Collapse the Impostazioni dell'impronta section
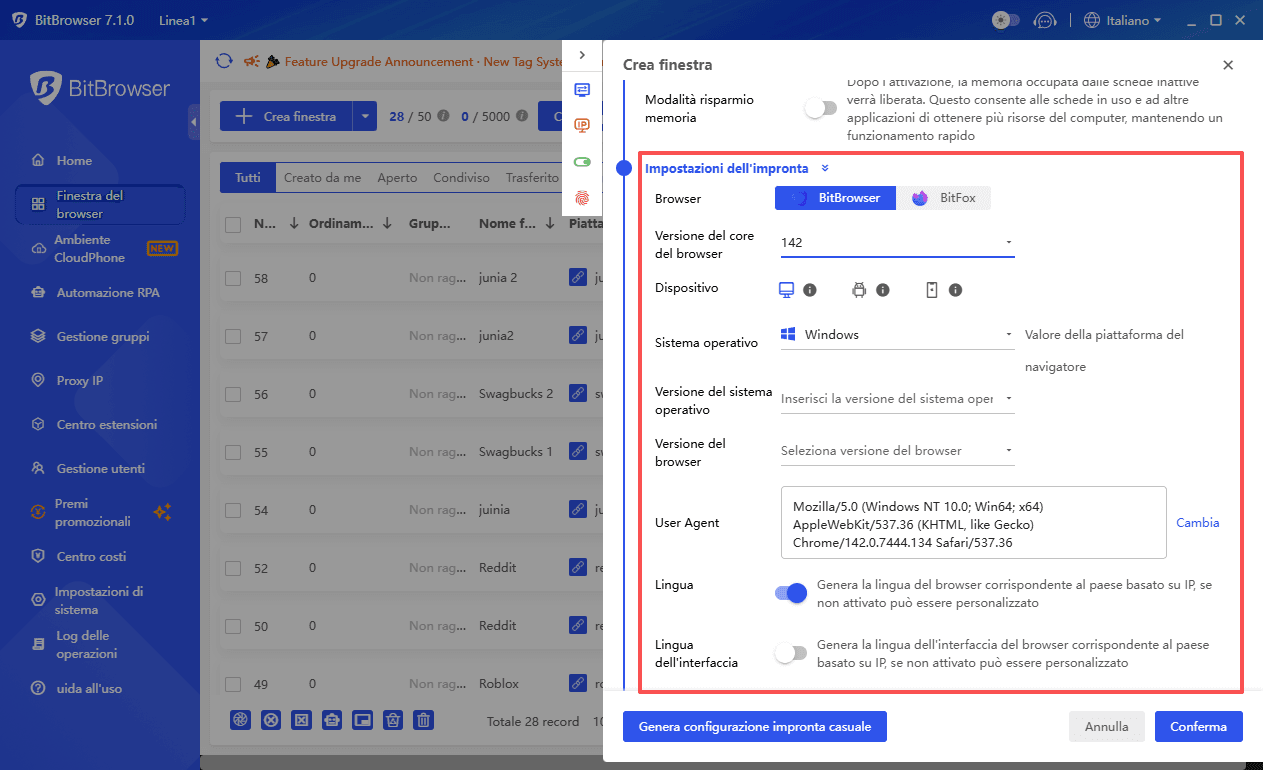This screenshot has width=1263, height=770. coord(825,169)
